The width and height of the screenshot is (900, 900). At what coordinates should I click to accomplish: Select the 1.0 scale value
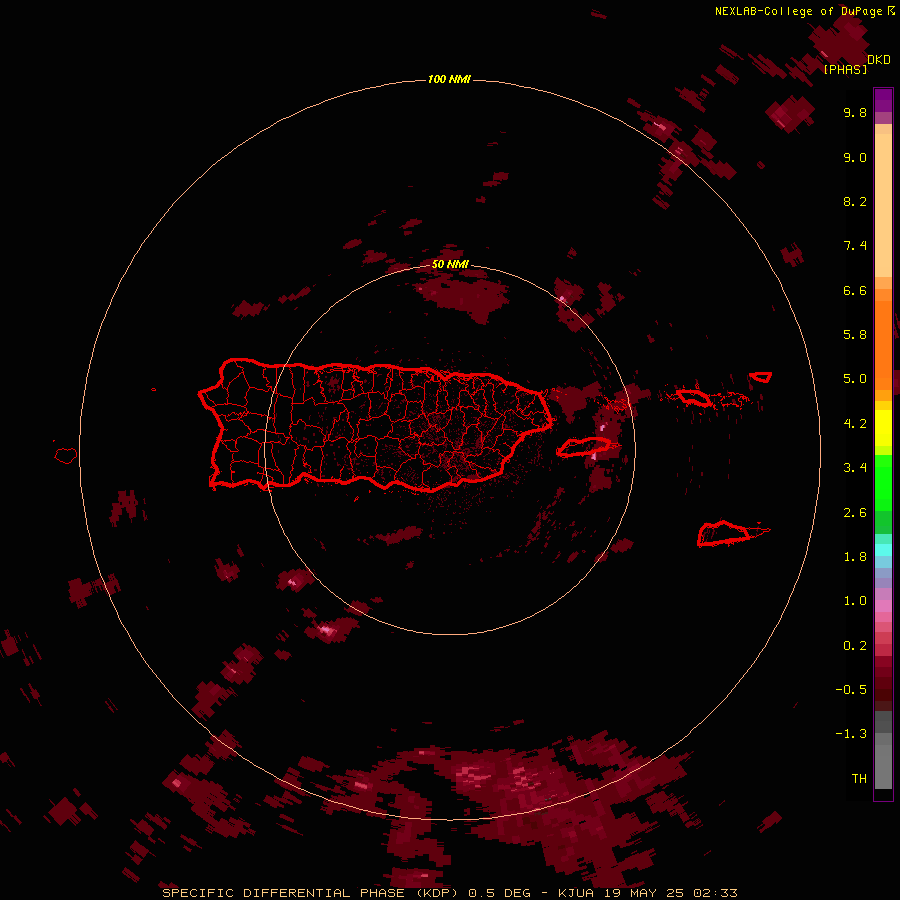point(855,601)
